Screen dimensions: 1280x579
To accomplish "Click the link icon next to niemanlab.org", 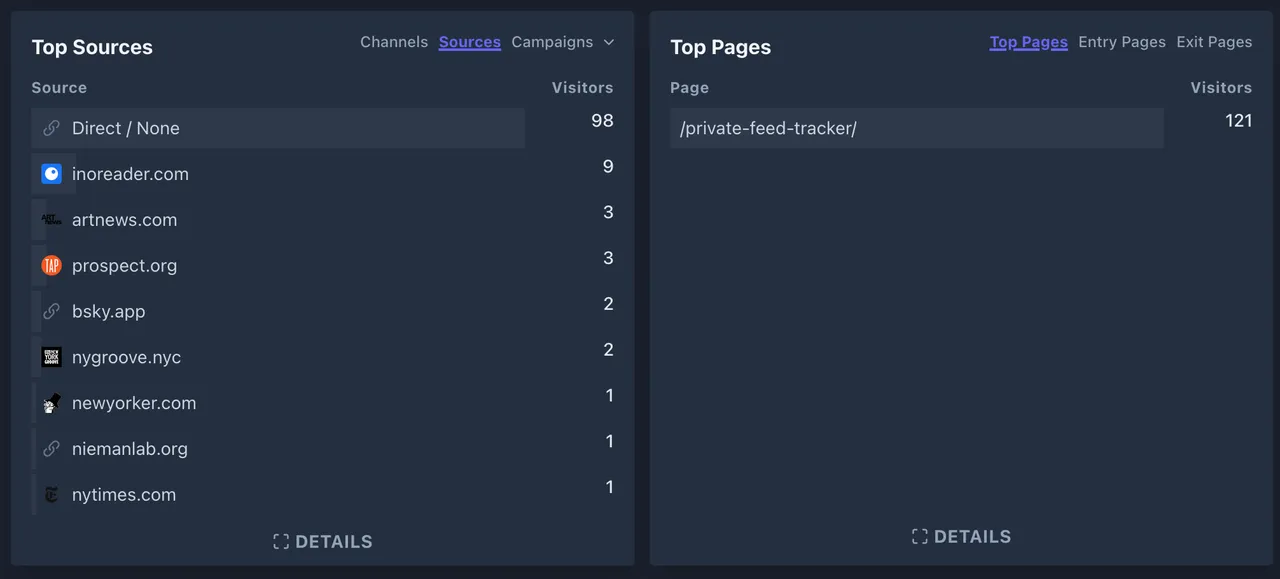I will tap(52, 448).
